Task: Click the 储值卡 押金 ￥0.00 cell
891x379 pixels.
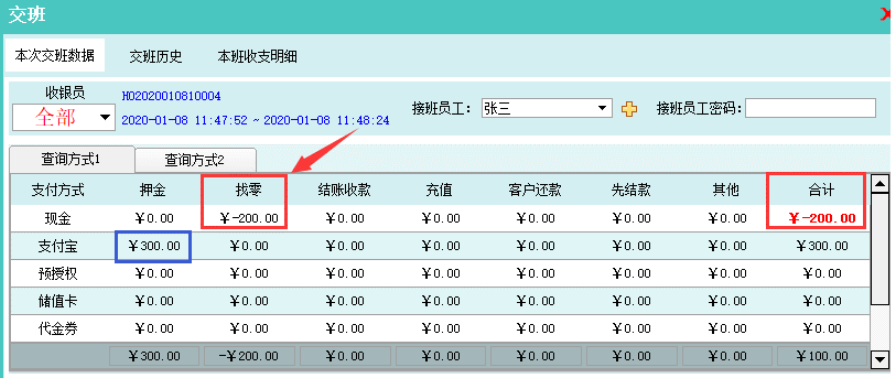Action: pyautogui.click(x=155, y=301)
